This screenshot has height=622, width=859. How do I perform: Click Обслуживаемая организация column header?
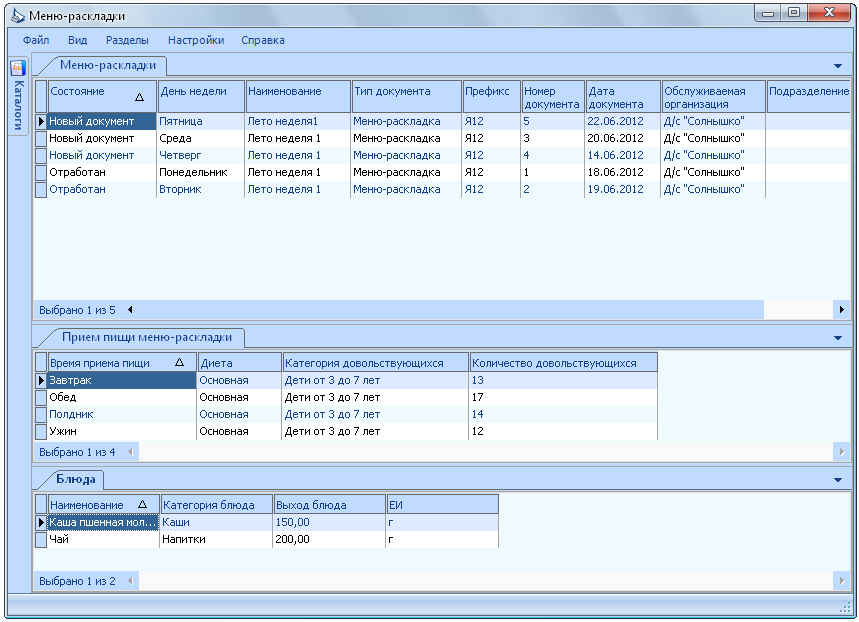click(x=713, y=97)
